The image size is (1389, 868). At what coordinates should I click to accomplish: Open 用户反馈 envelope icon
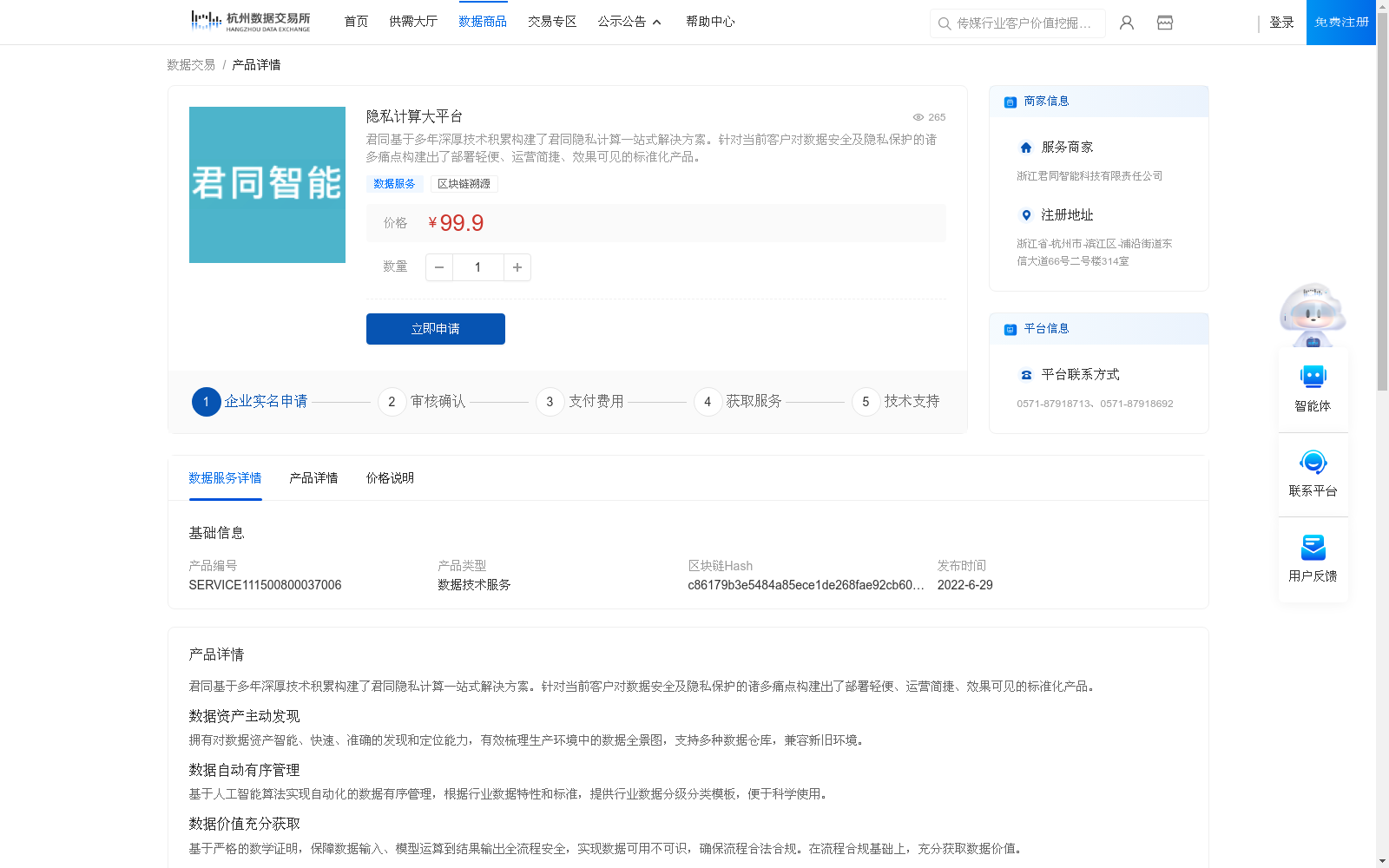point(1313,547)
